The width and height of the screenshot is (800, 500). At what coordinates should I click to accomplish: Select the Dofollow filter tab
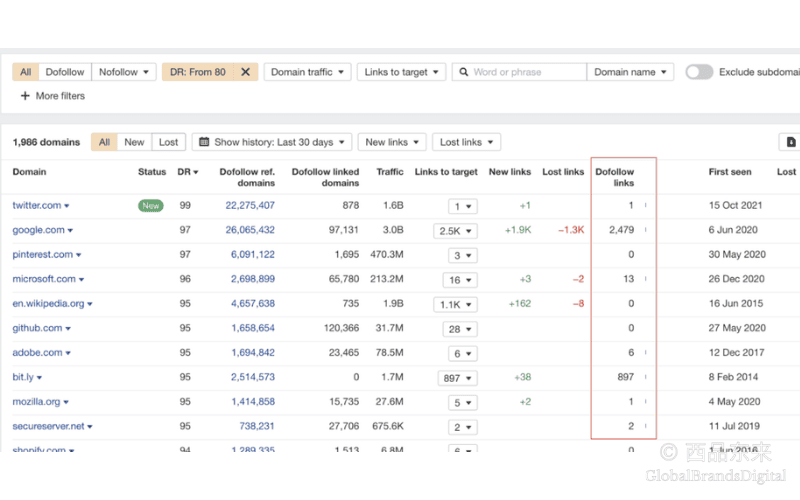click(65, 72)
